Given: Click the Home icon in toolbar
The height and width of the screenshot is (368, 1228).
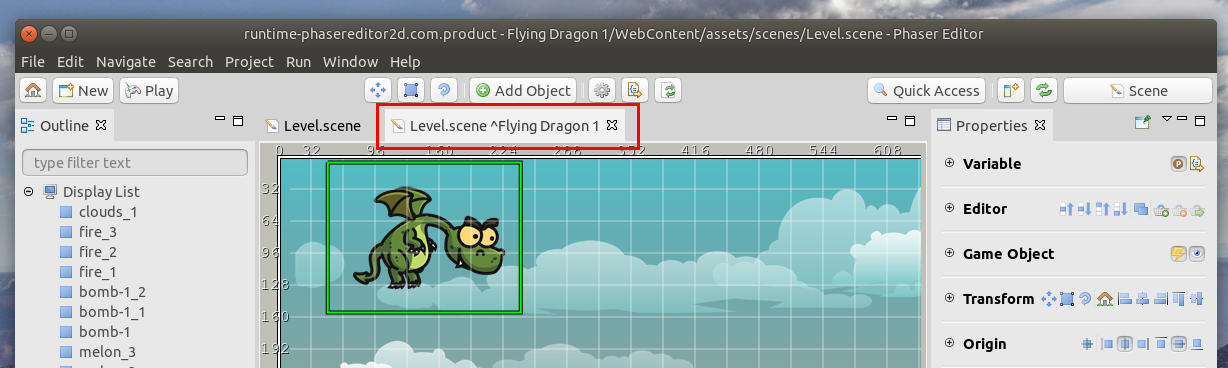Looking at the screenshot, I should (x=33, y=90).
